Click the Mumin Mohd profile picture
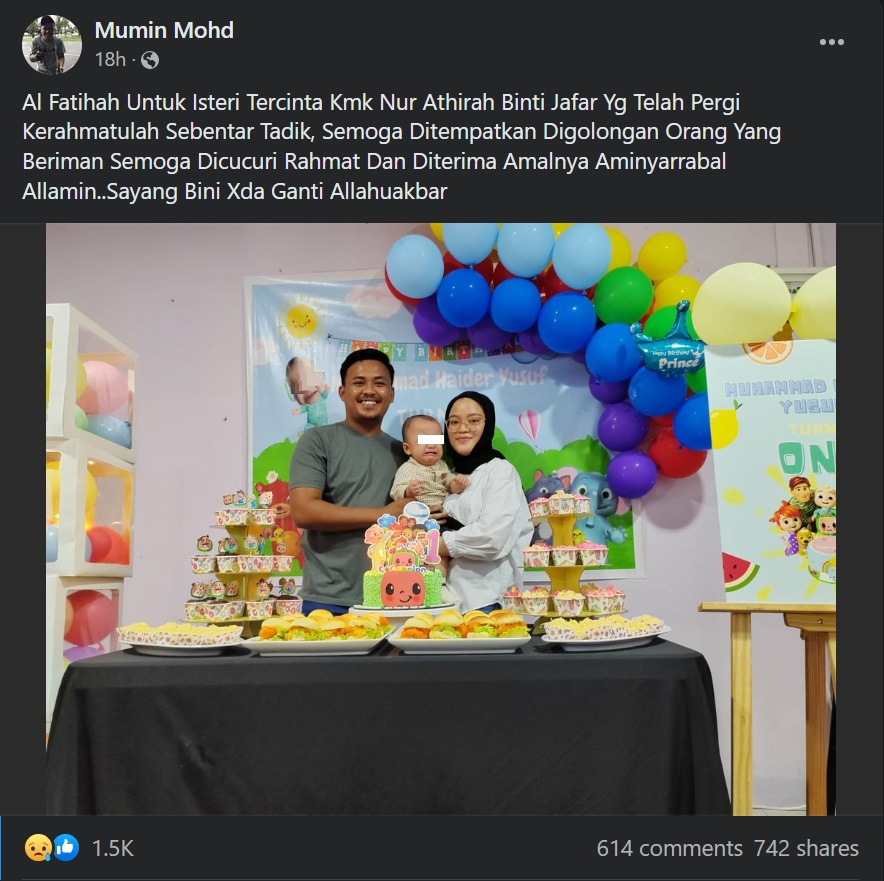 pyautogui.click(x=51, y=45)
